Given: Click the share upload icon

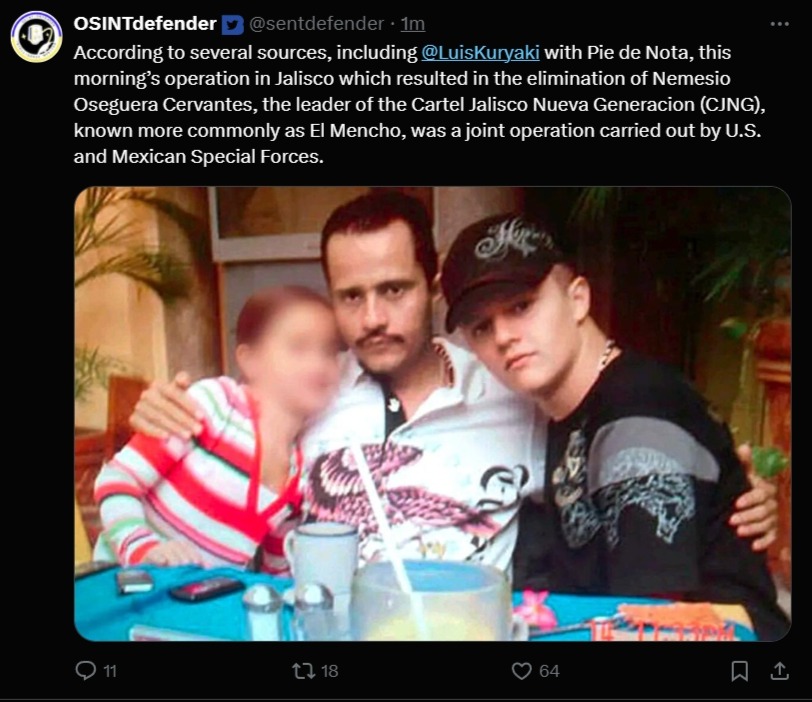Looking at the screenshot, I should pyautogui.click(x=779, y=671).
